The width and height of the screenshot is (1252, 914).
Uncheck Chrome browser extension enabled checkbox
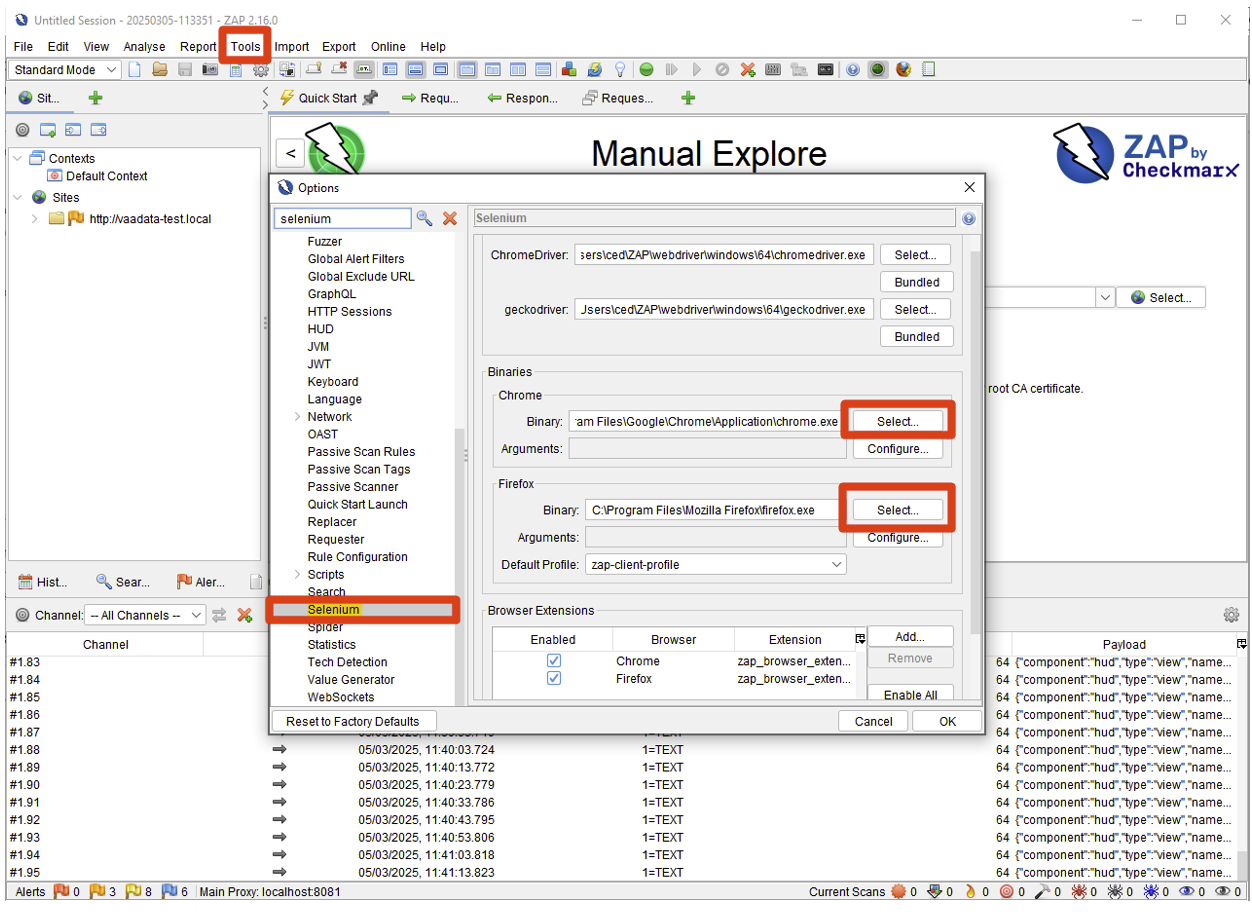pos(553,661)
